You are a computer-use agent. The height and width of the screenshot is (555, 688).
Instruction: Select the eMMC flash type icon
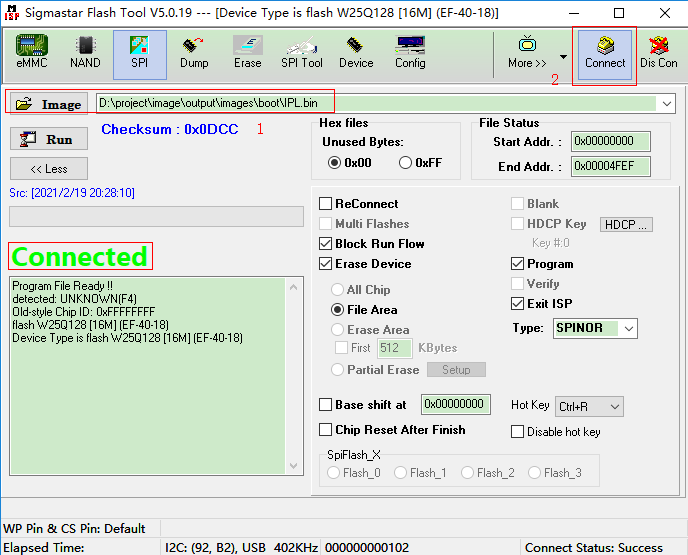click(x=32, y=52)
